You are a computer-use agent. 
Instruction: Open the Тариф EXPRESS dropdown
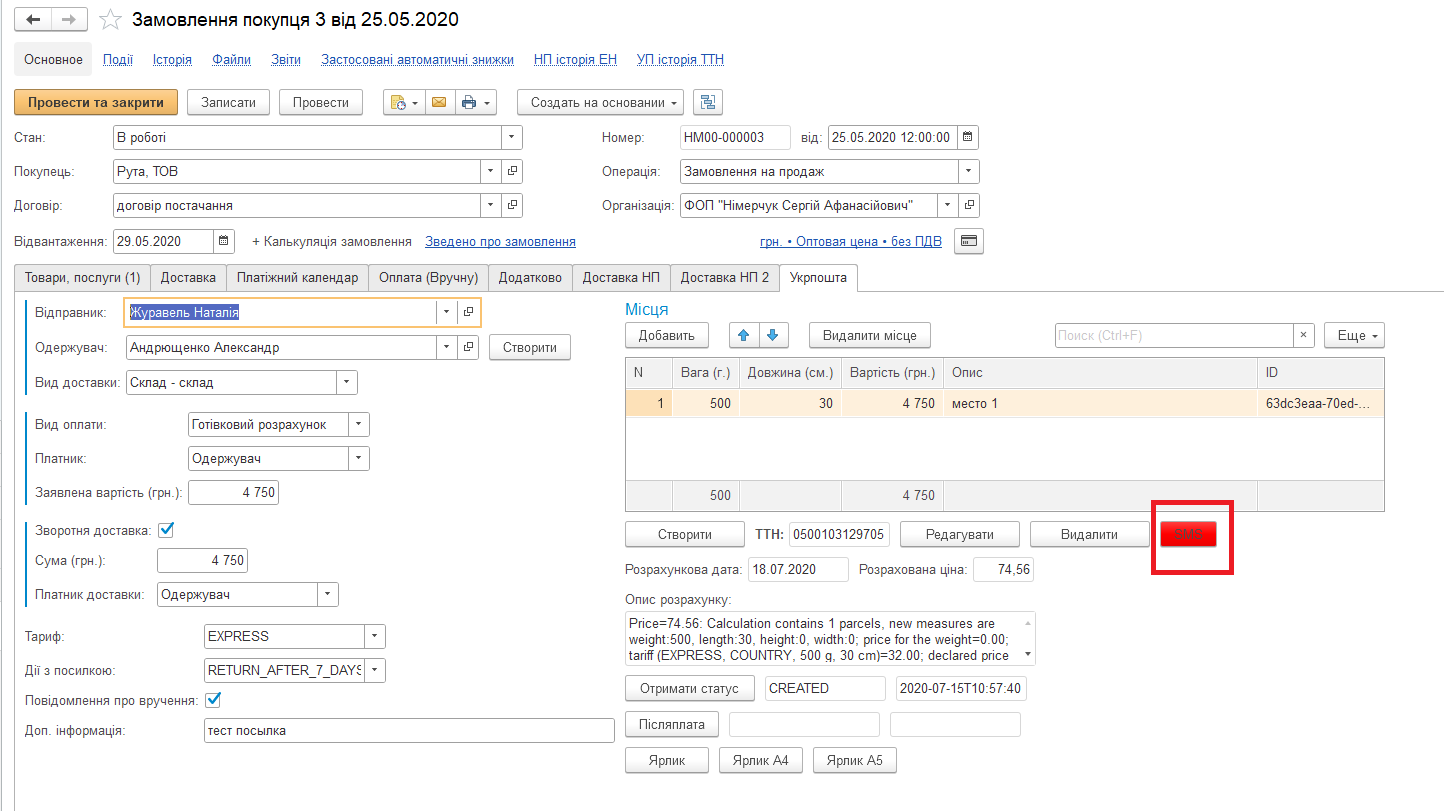point(374,636)
